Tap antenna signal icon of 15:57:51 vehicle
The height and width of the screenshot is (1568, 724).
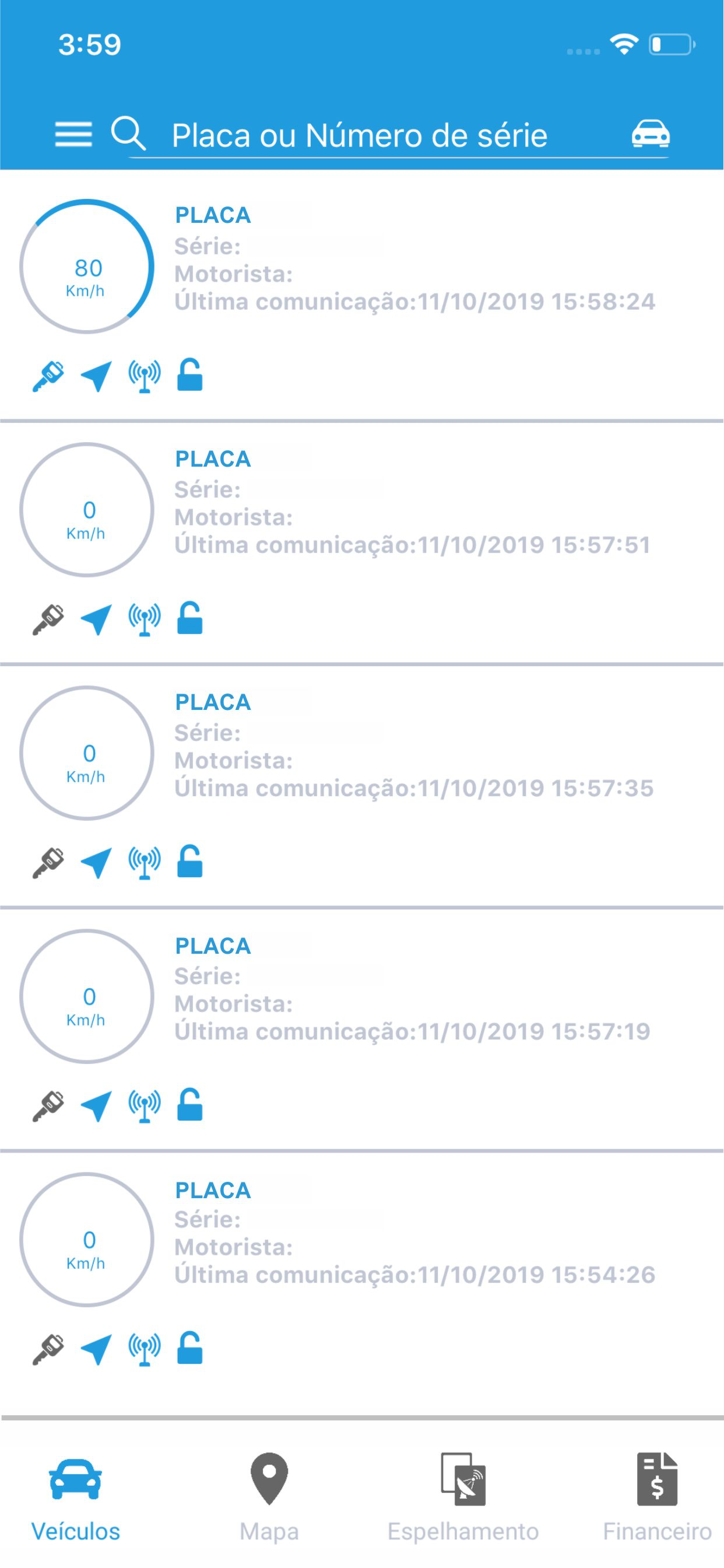click(x=145, y=619)
